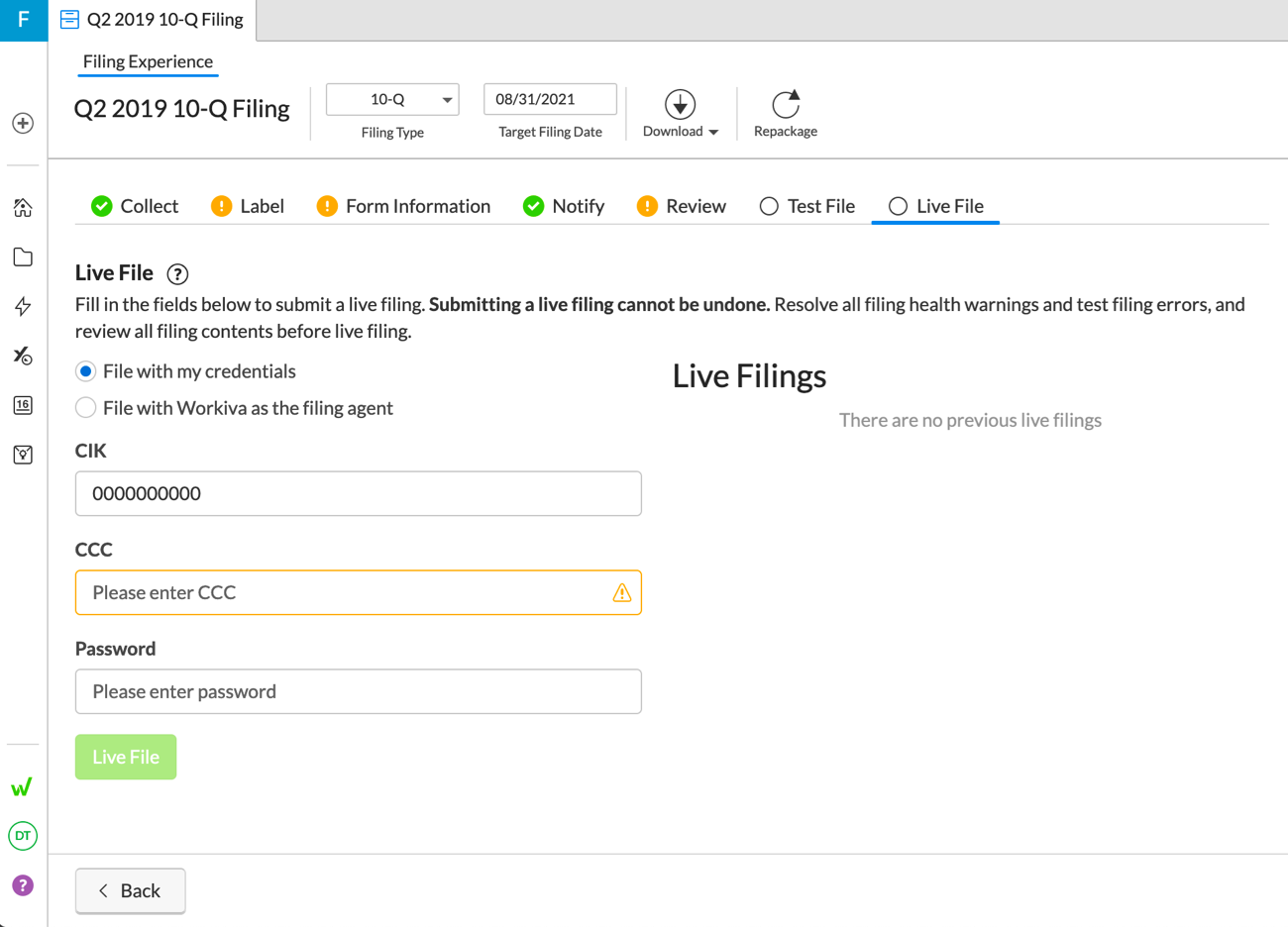This screenshot has height=927, width=1288.
Task: Click the plus create icon in sidebar
Action: point(23,123)
